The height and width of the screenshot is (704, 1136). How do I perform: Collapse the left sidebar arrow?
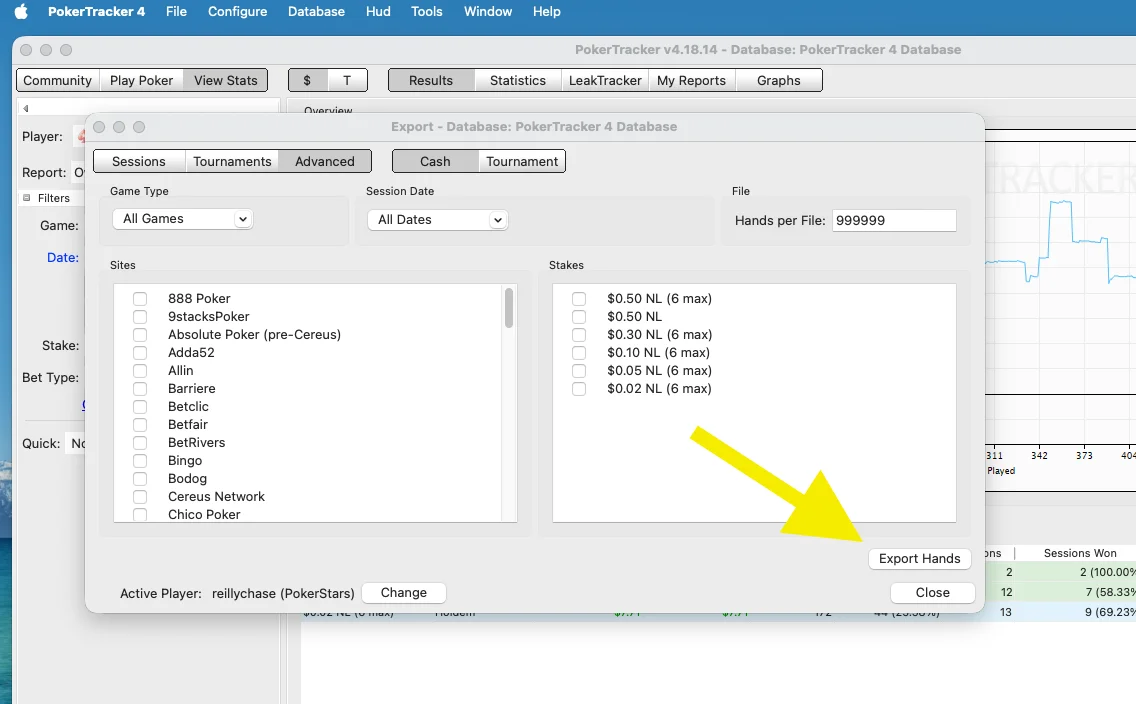26,109
